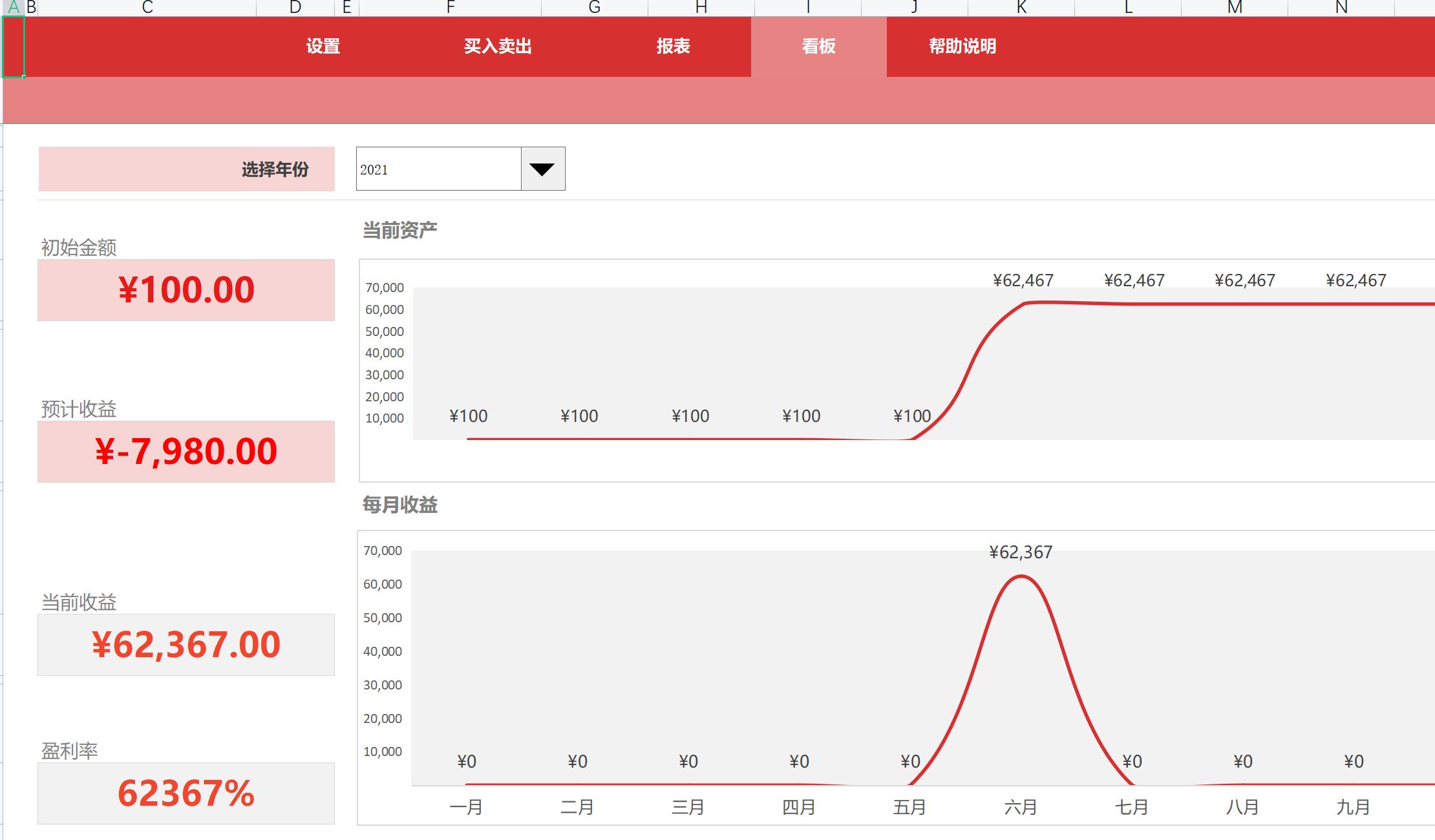Select the 当前收益 figure ¥62,367.00

coord(186,644)
